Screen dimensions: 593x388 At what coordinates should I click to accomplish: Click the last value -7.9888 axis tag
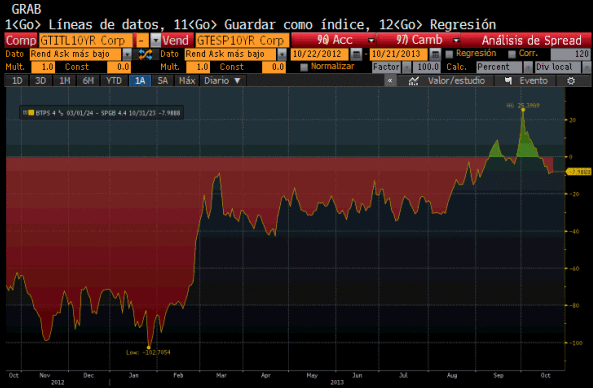579,172
